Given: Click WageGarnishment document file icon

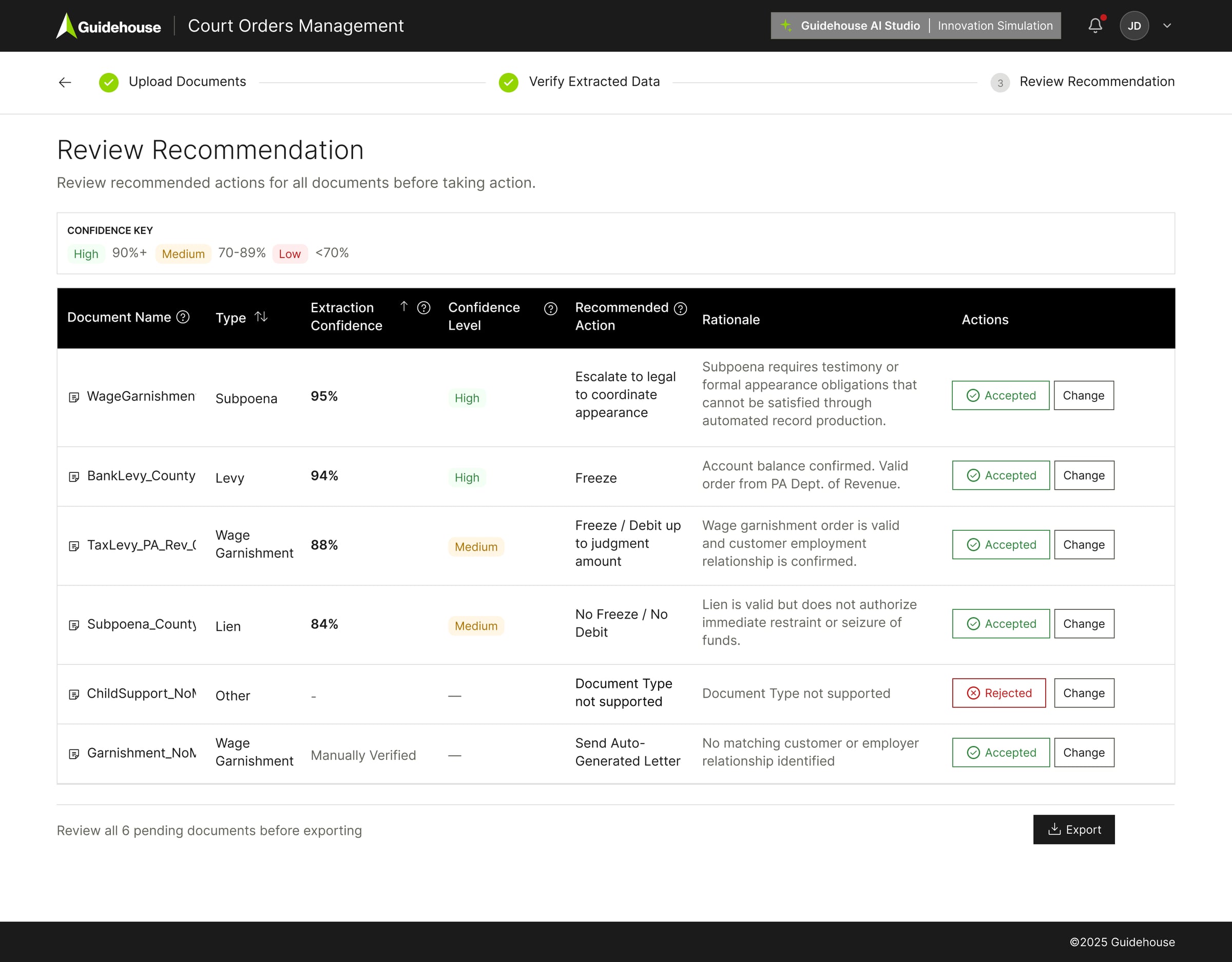Looking at the screenshot, I should coord(74,397).
